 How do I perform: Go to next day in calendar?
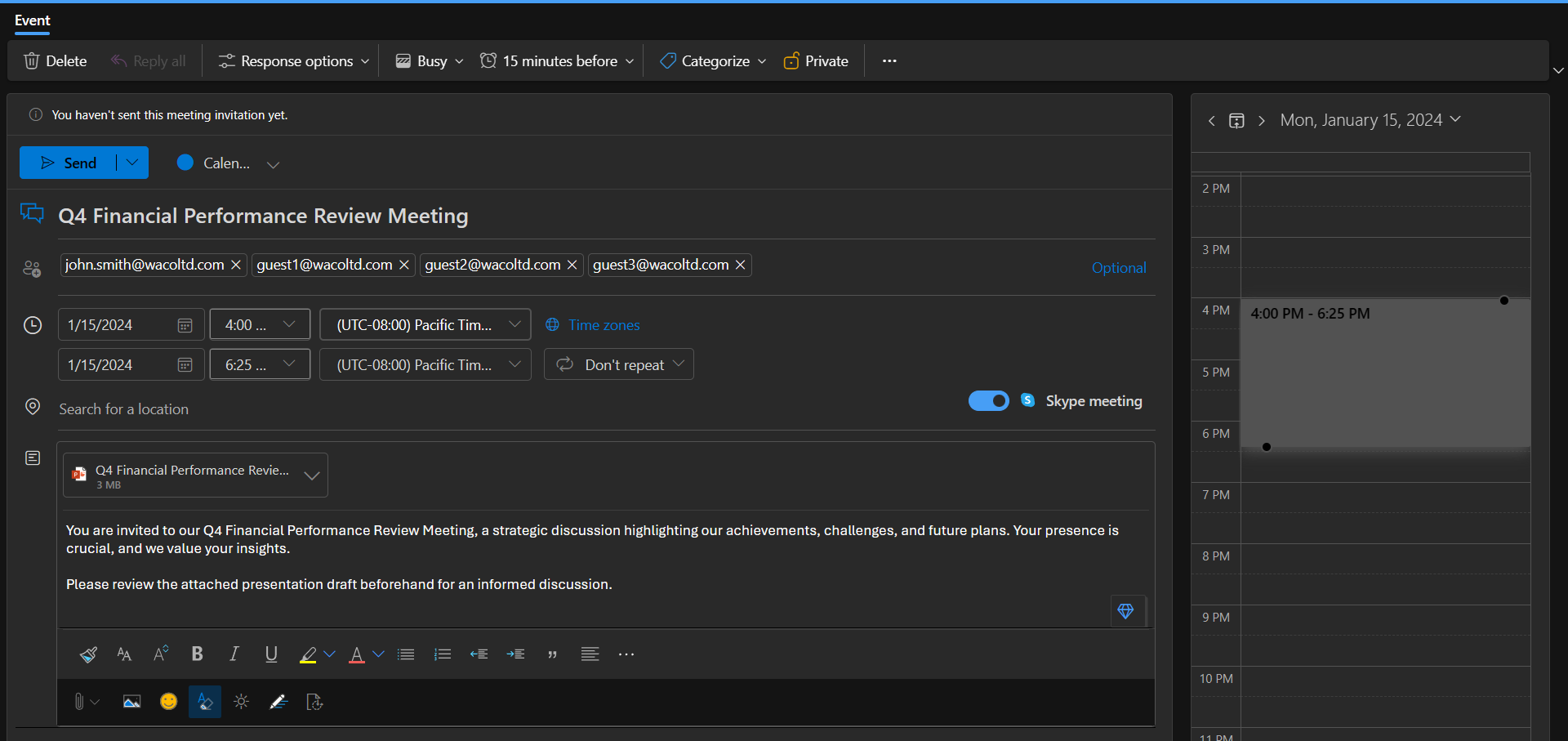tap(1262, 121)
